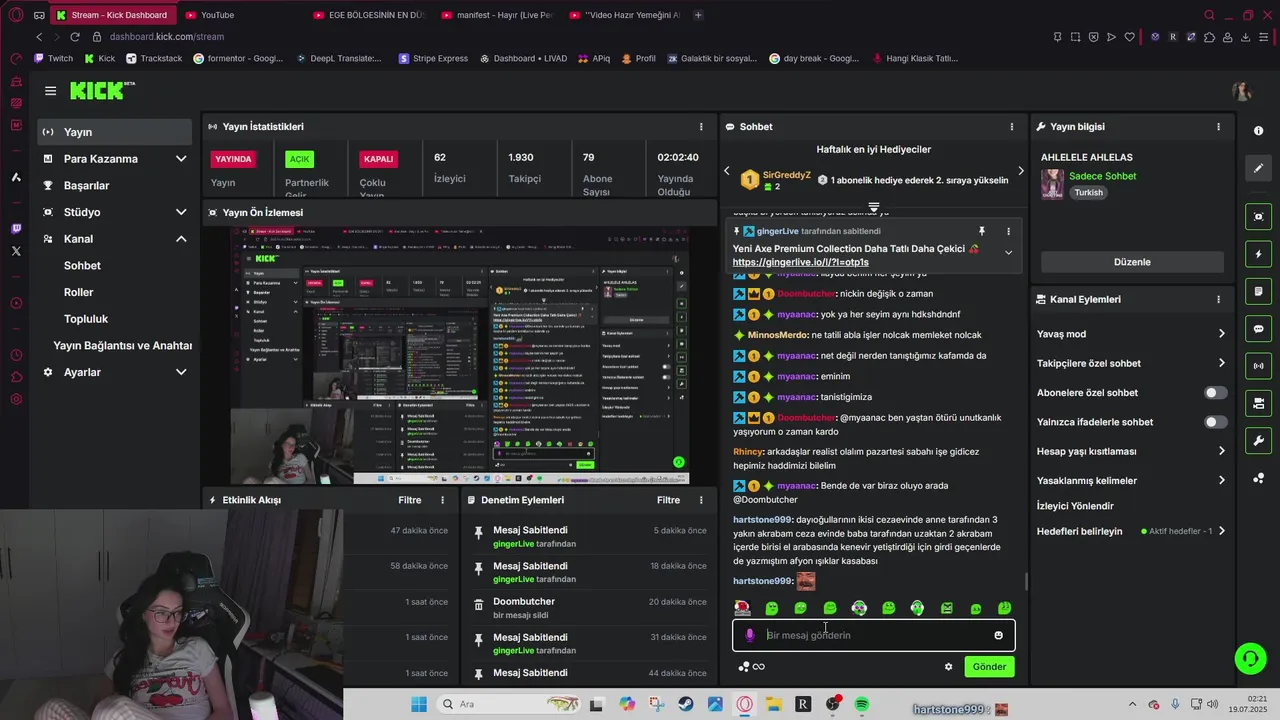
Task: Open Kanal Eylemleri three-dot menu
Action: pos(1218,299)
